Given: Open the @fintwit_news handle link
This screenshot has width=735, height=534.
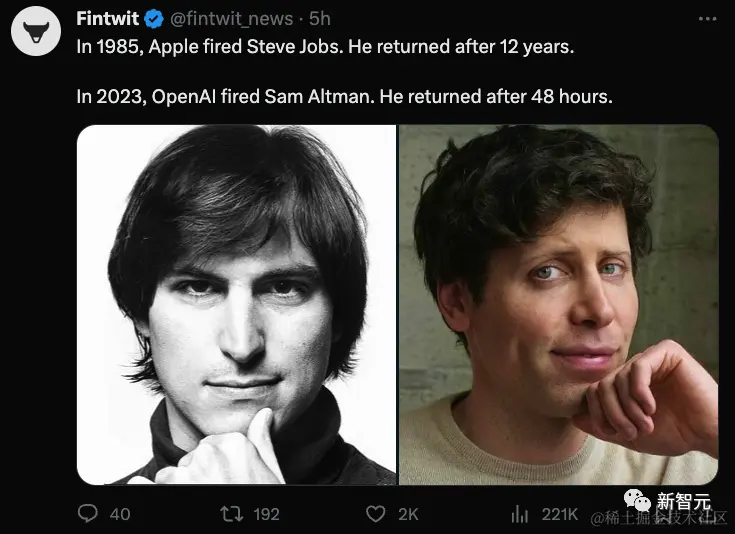Looking at the screenshot, I should click(233, 19).
